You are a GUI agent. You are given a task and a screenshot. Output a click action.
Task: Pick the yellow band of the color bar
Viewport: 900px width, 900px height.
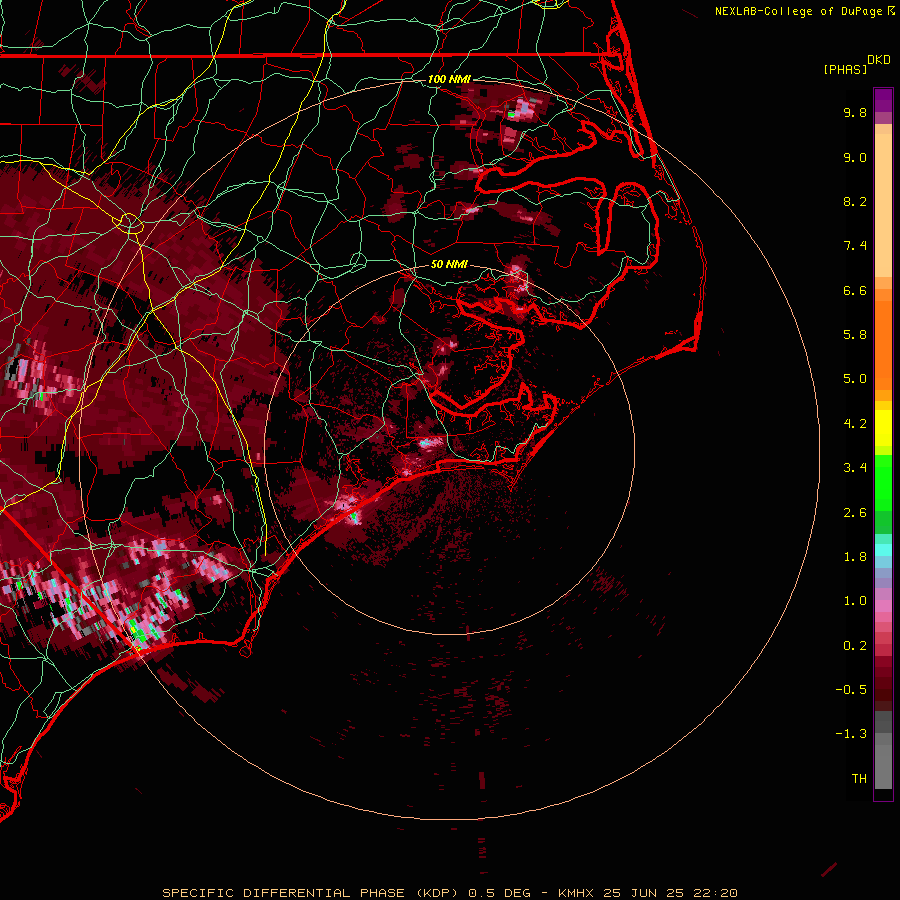pyautogui.click(x=883, y=428)
